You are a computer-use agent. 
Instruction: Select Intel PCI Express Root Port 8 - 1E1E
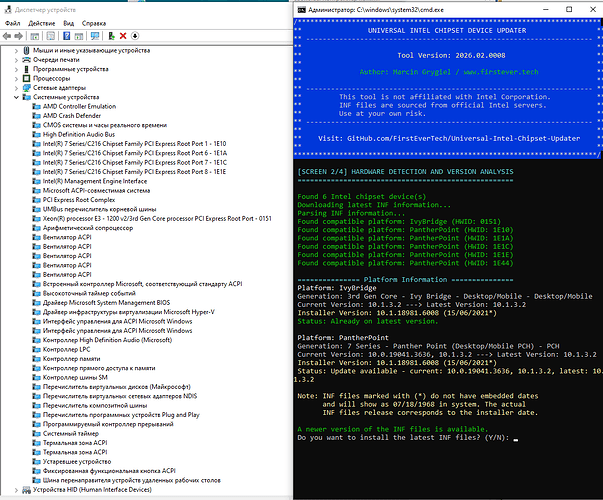134,172
